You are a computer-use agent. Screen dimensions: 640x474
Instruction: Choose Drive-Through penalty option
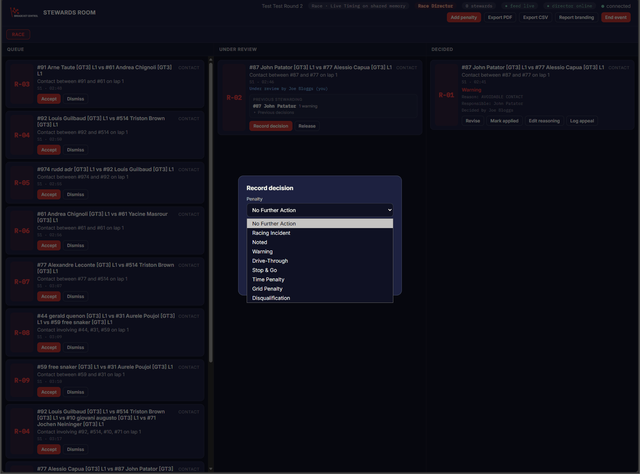[x=320, y=261]
